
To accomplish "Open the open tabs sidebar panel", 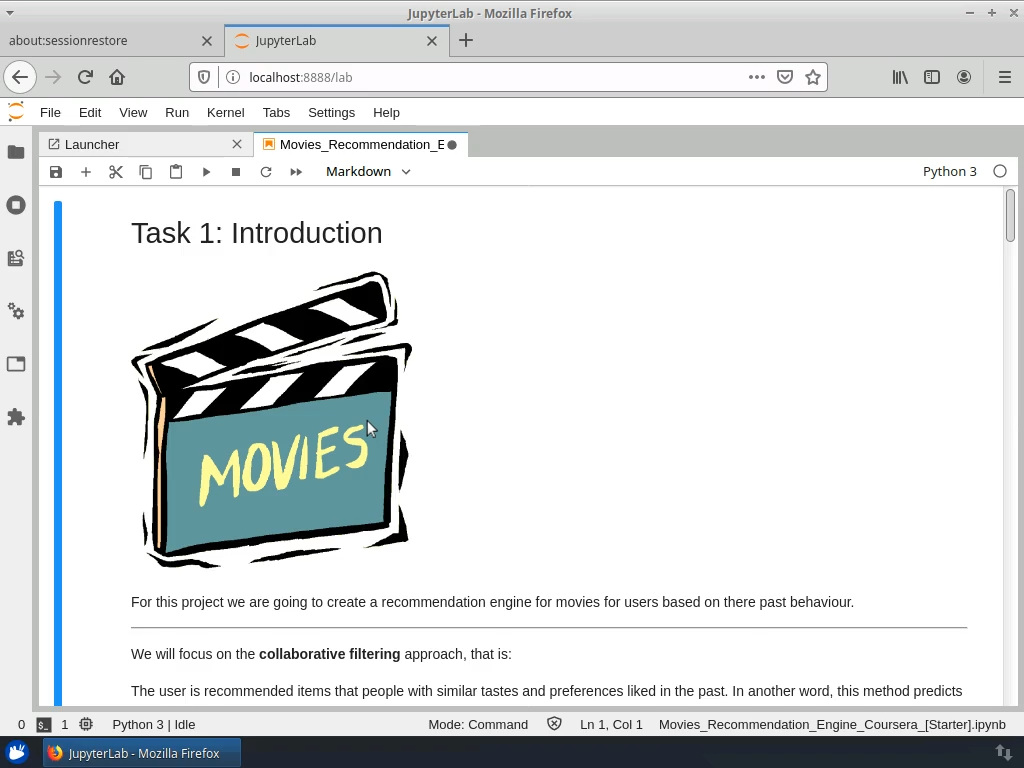I will pos(16,364).
